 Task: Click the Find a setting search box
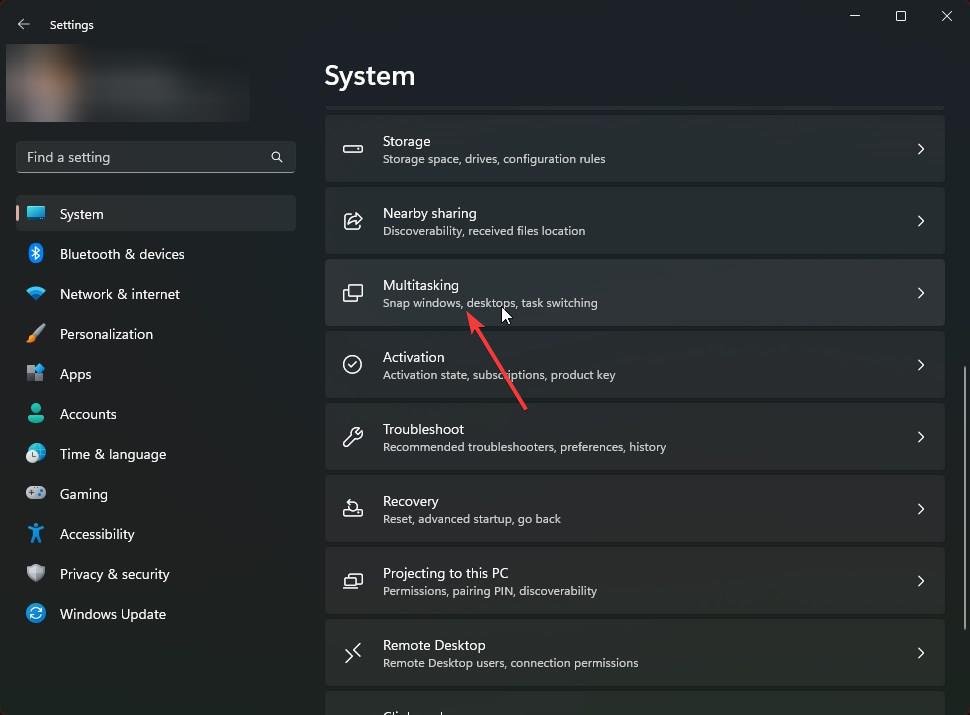click(x=145, y=157)
